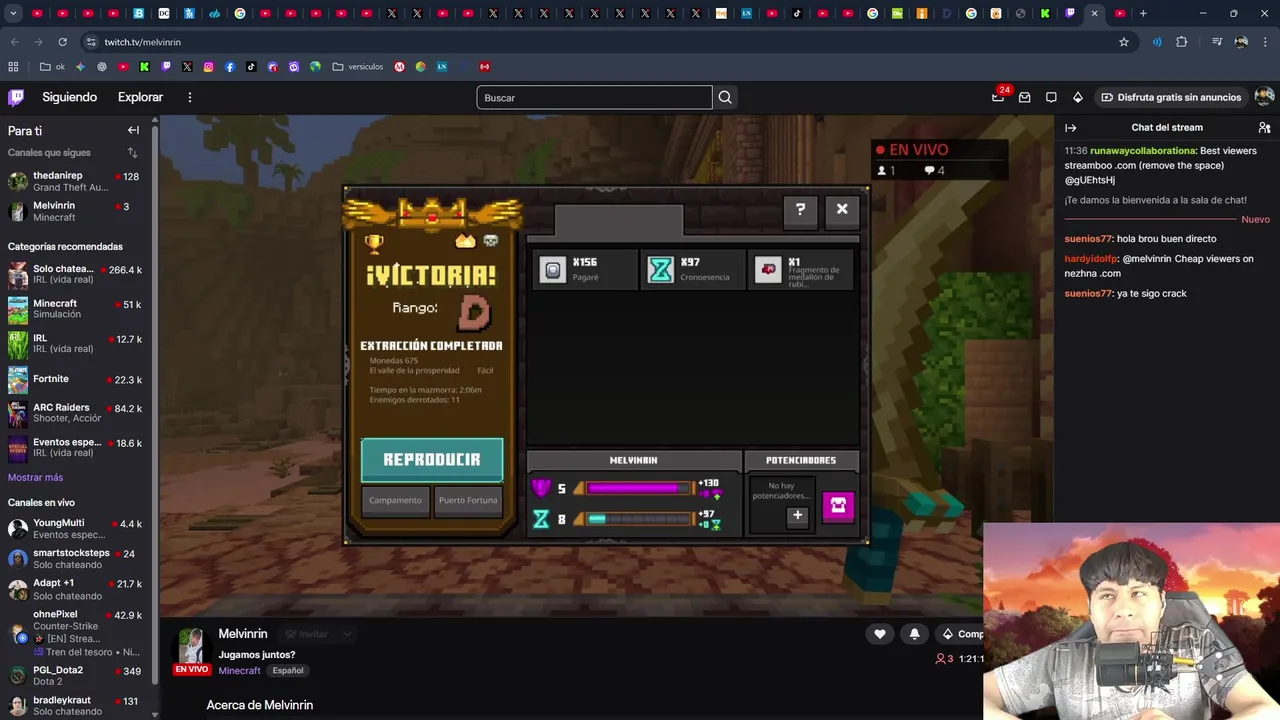Screen dimensions: 1280x720
Task: Open Chrome extensions puzzle icon
Action: pos(1182,42)
